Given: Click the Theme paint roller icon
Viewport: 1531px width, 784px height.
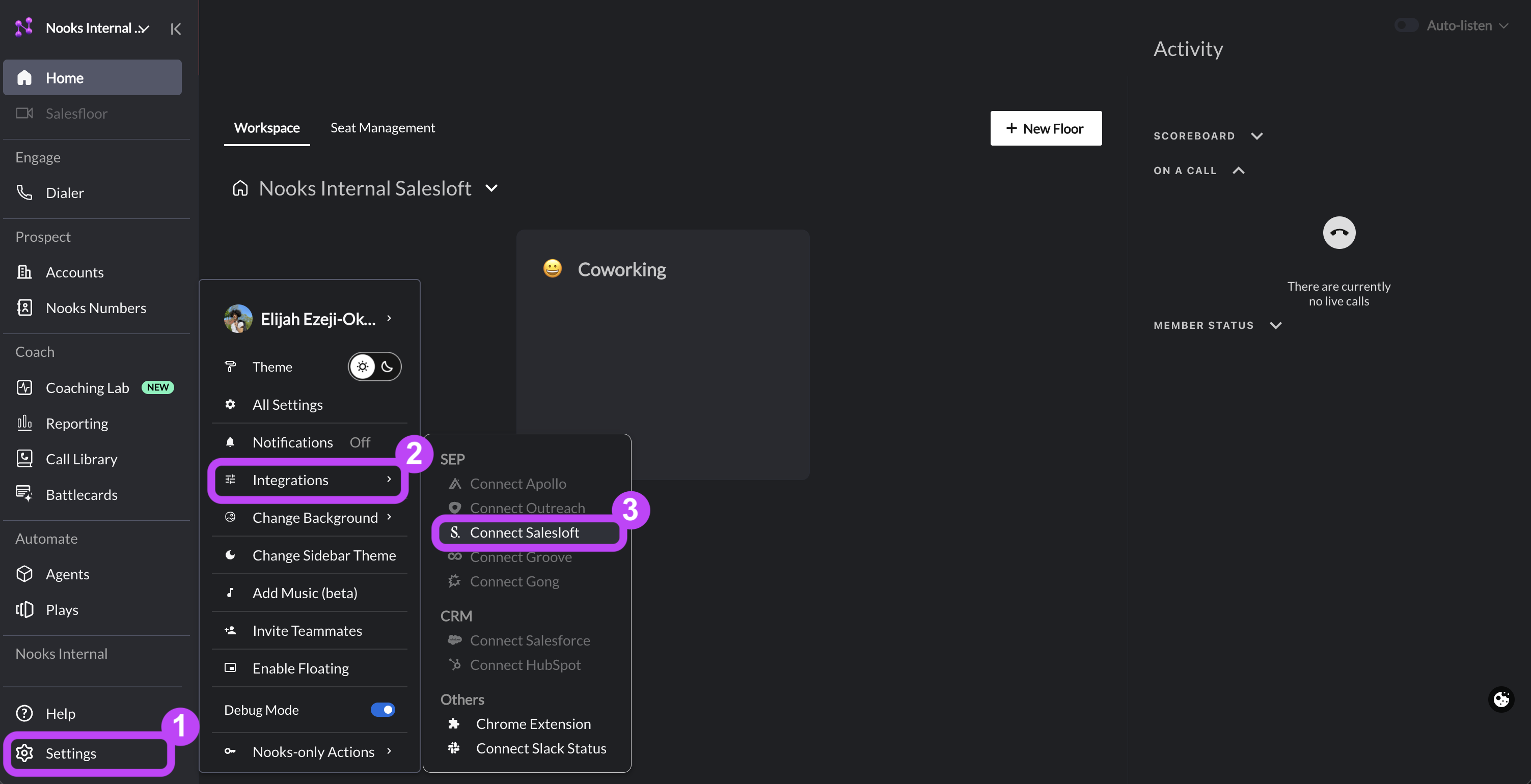Looking at the screenshot, I should (230, 367).
